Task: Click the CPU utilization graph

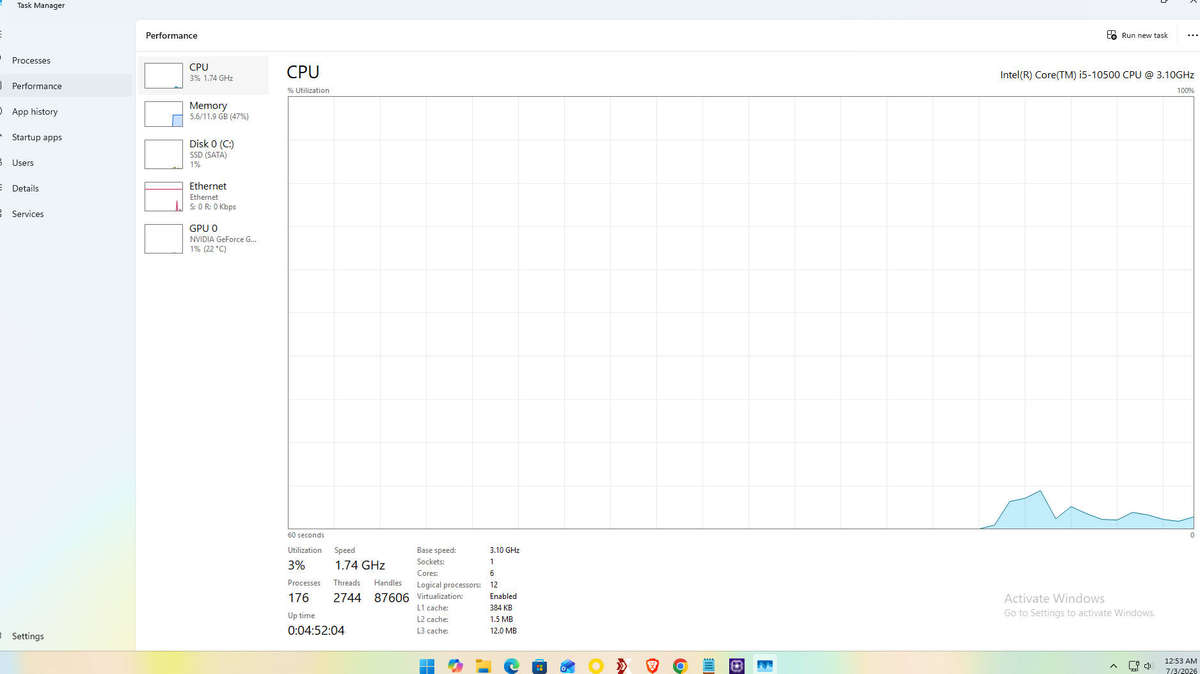Action: click(741, 312)
